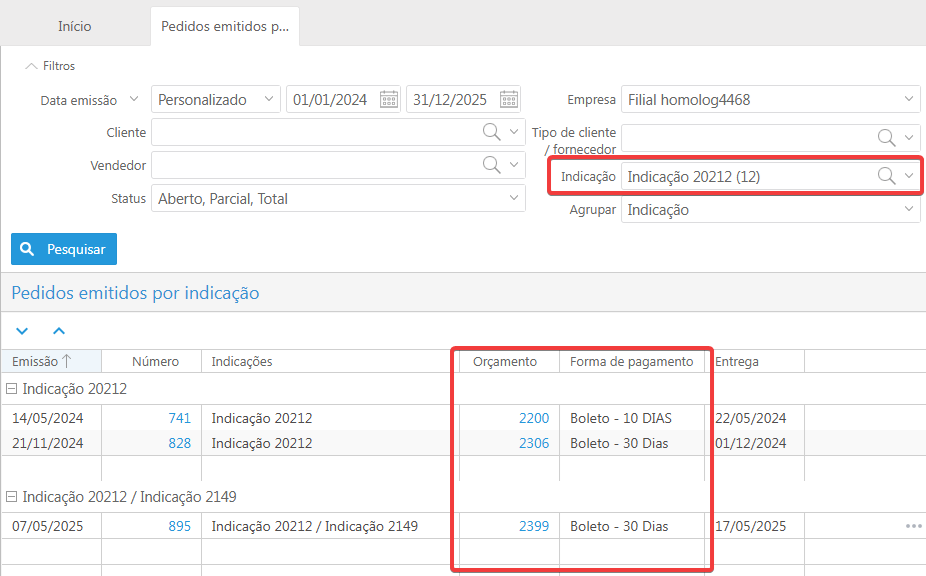Expand all groups with down chevron icon
The width and height of the screenshot is (926, 576).
click(x=23, y=330)
